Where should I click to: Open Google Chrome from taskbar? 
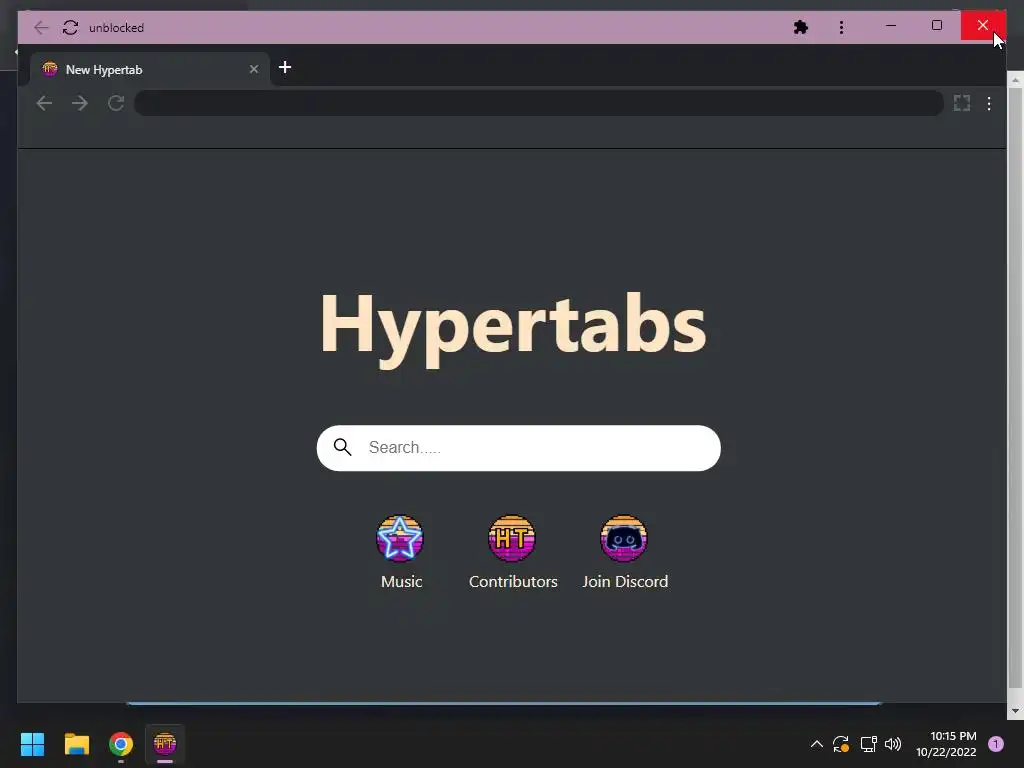(x=121, y=744)
